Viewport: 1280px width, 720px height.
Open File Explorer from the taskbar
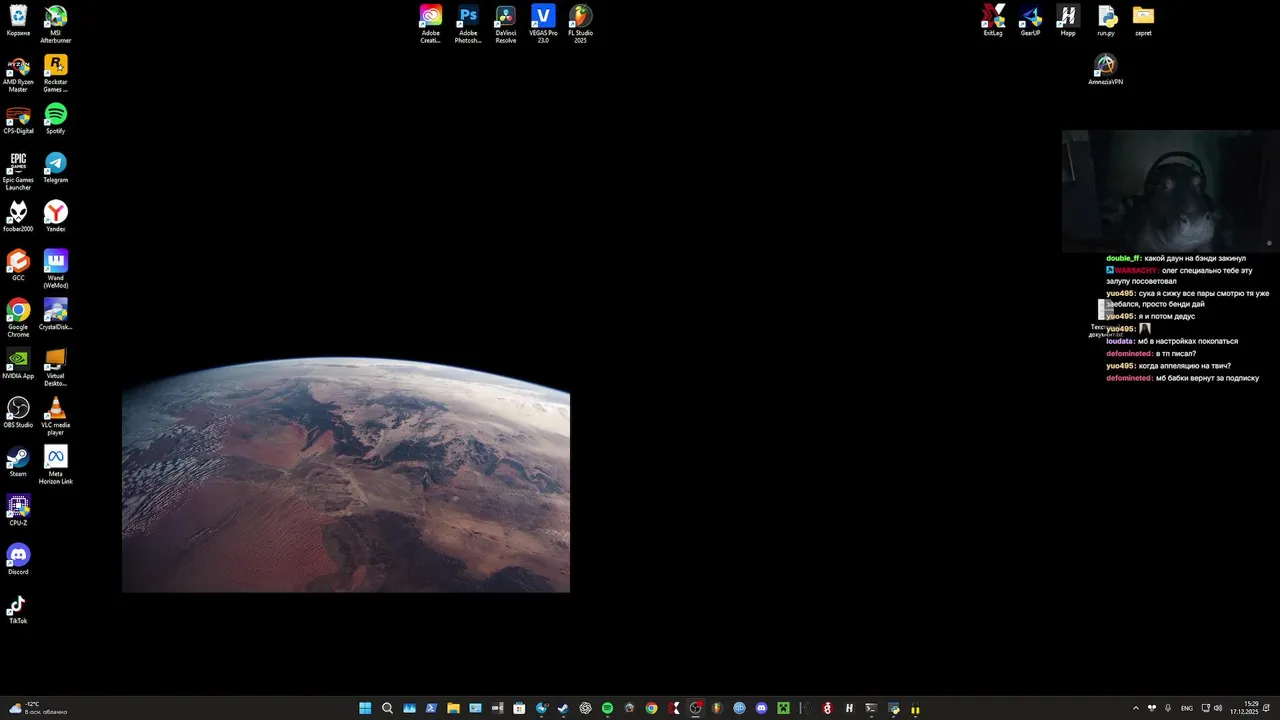[453, 708]
